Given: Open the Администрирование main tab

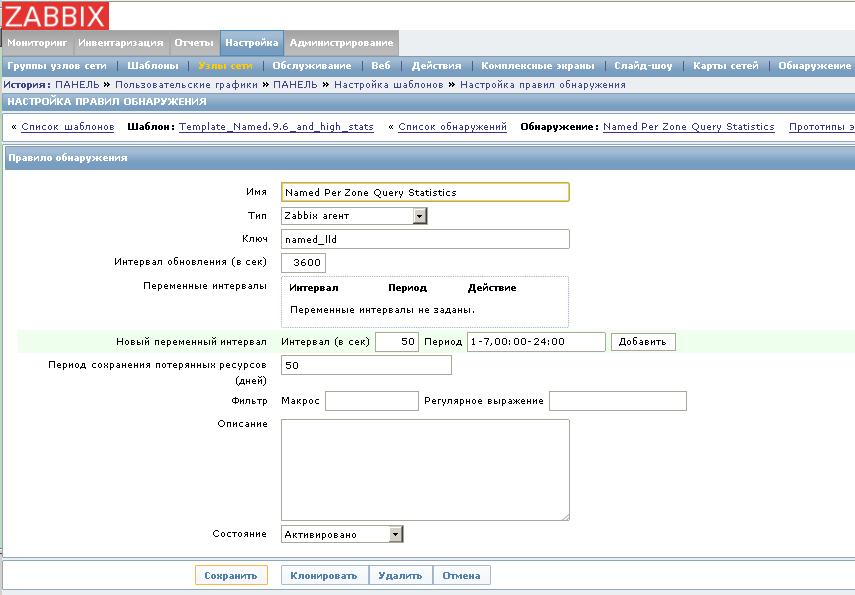Looking at the screenshot, I should pos(341,43).
